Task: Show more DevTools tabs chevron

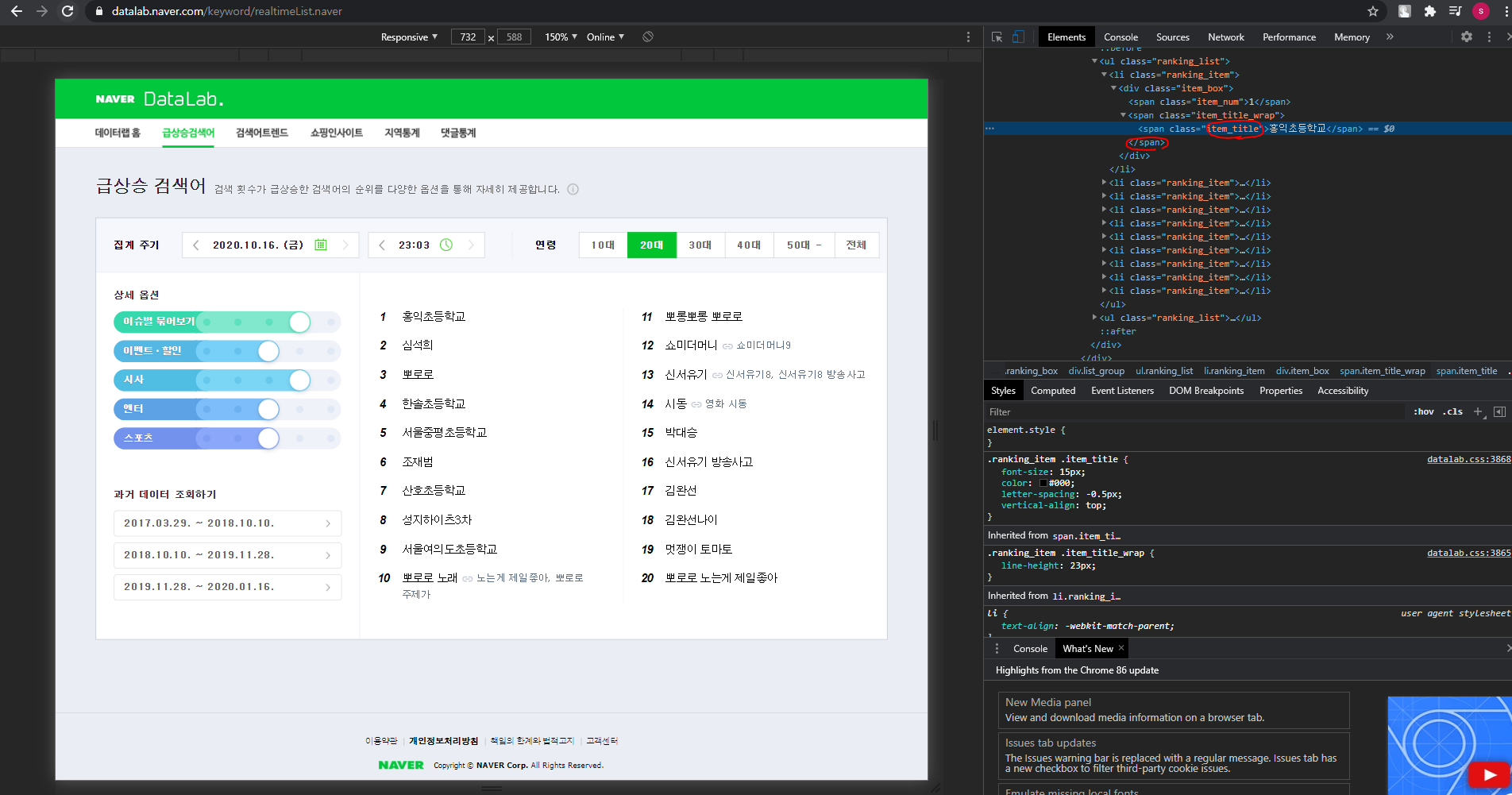Action: tap(1390, 37)
